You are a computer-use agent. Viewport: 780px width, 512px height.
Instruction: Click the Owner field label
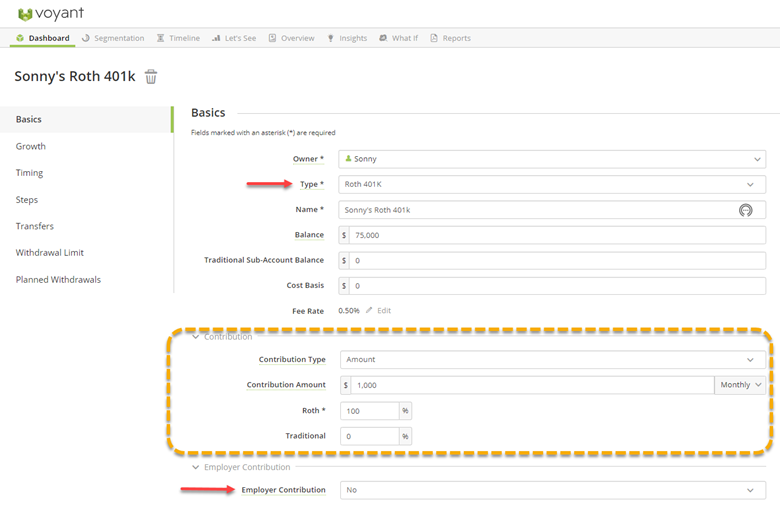pos(308,159)
